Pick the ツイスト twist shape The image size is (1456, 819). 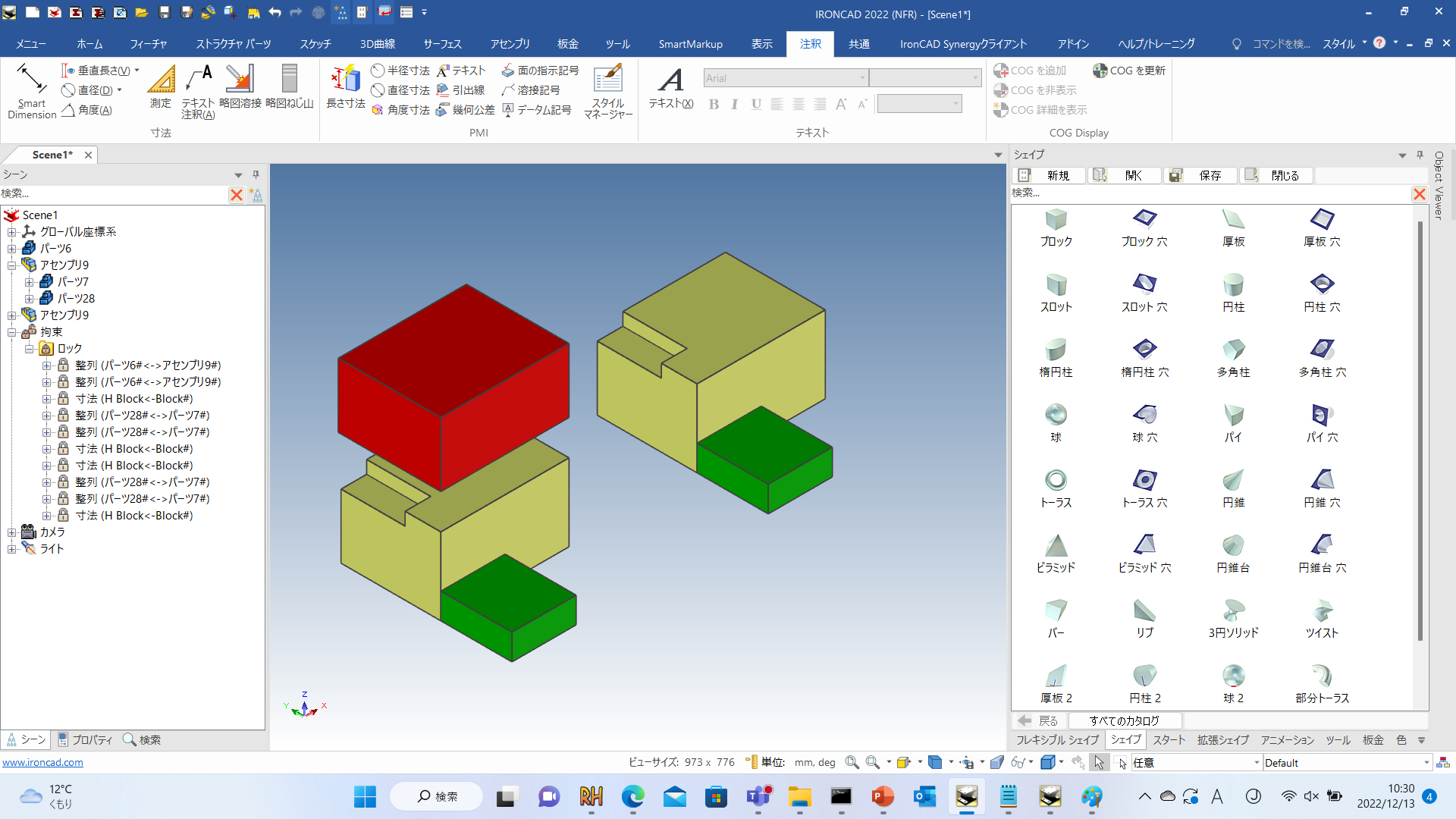tap(1322, 619)
